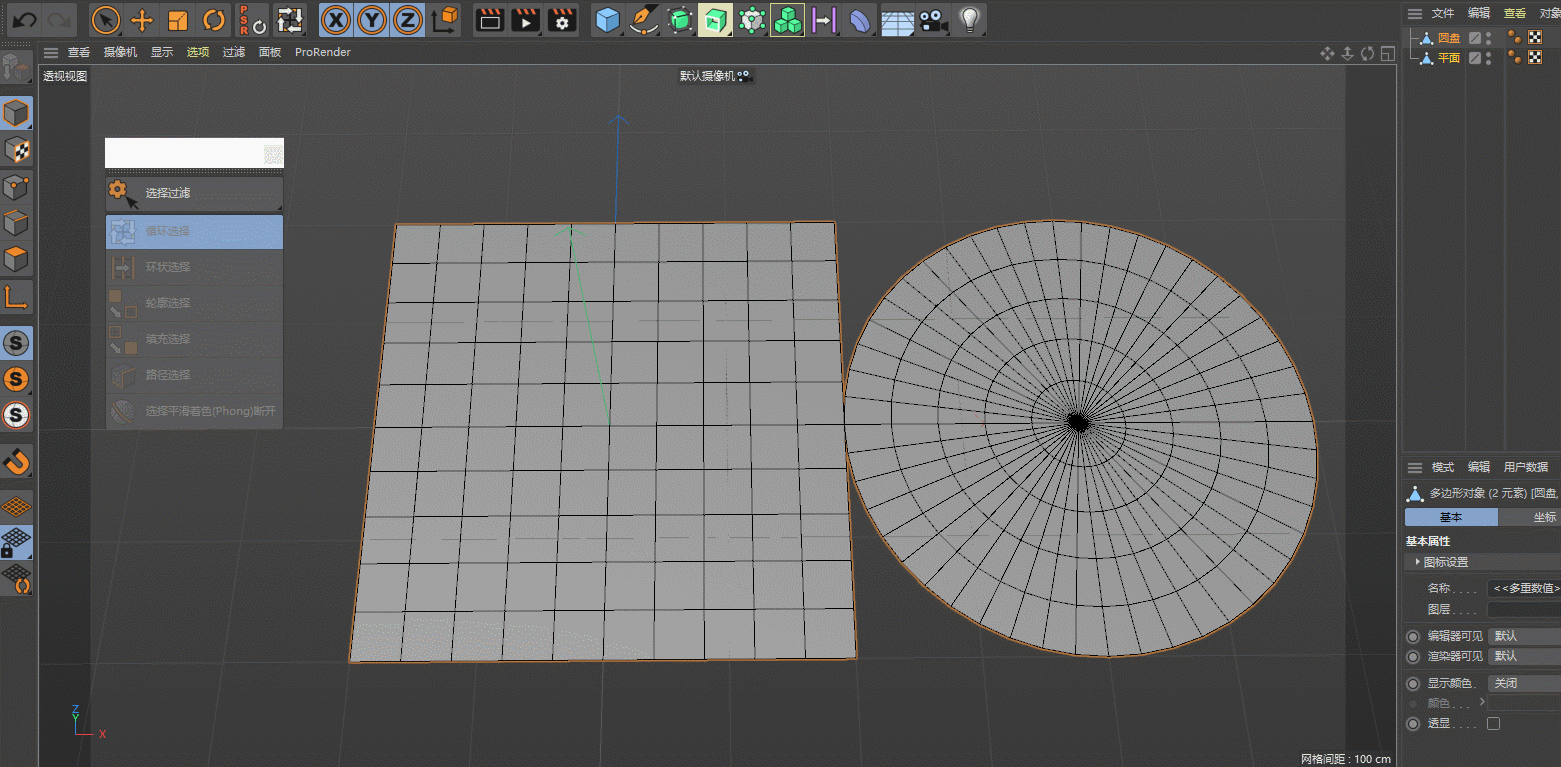Select the 平面 object in object manager
The height and width of the screenshot is (767, 1561).
tap(1448, 58)
